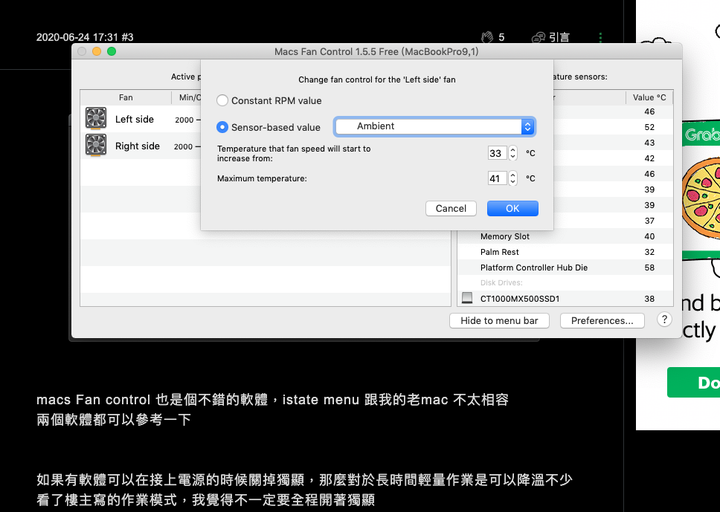The height and width of the screenshot is (512, 720).
Task: Click the stepper beside the 41 temperature
Action: click(512, 178)
